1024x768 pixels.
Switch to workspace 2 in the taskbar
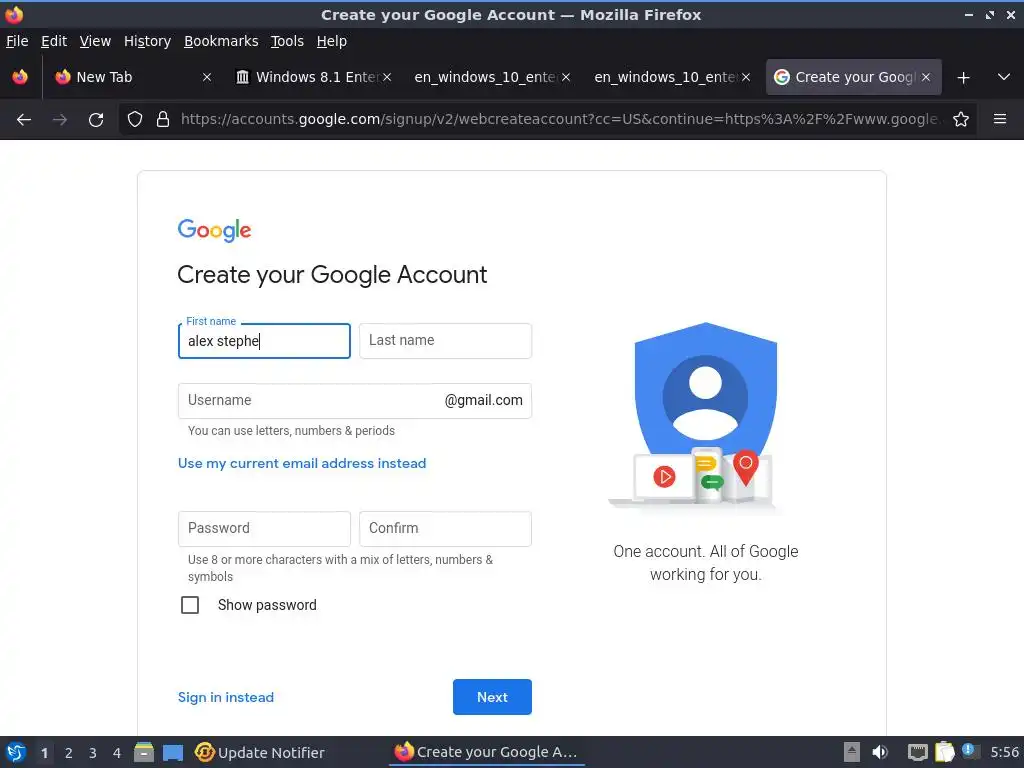click(x=69, y=753)
